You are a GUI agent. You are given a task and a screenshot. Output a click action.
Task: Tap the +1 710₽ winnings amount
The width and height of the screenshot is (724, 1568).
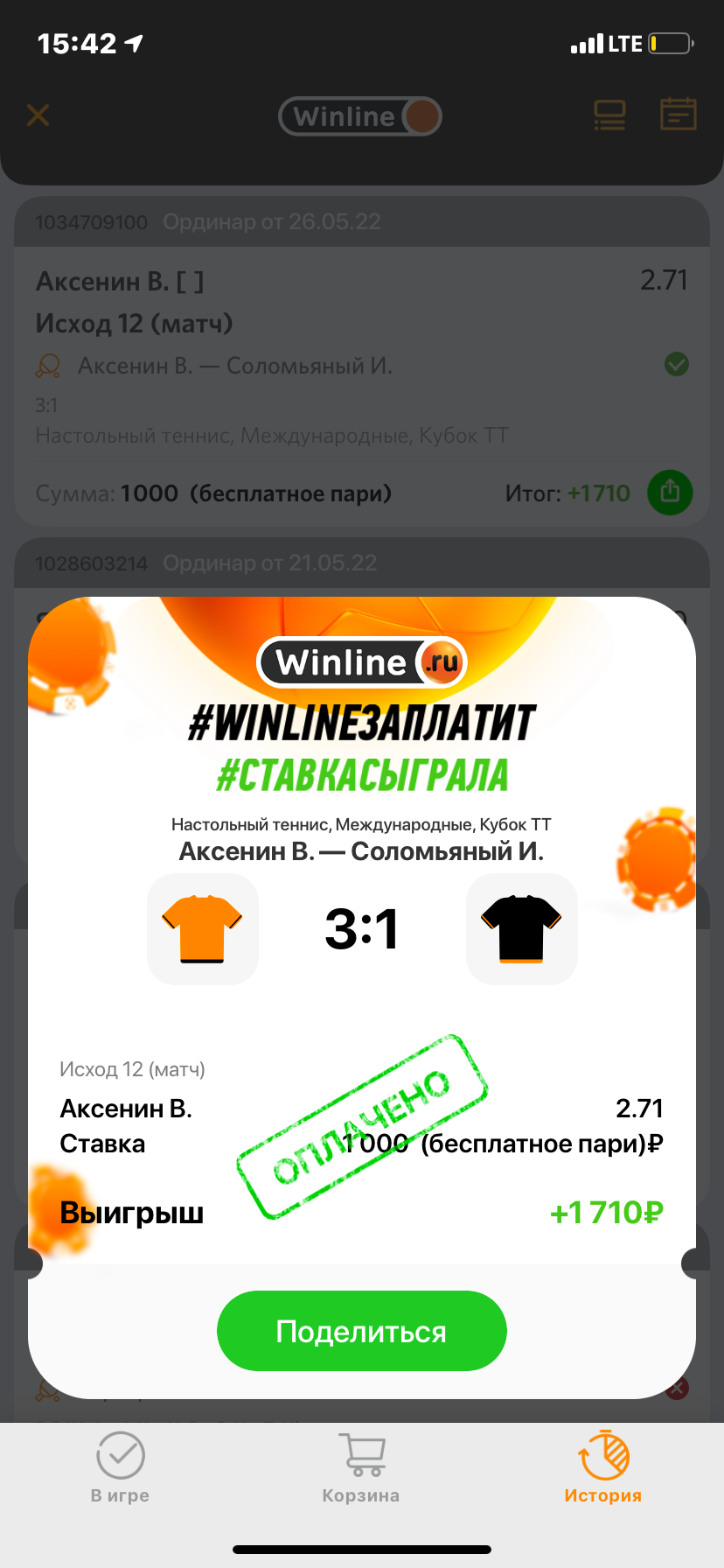point(606,1213)
